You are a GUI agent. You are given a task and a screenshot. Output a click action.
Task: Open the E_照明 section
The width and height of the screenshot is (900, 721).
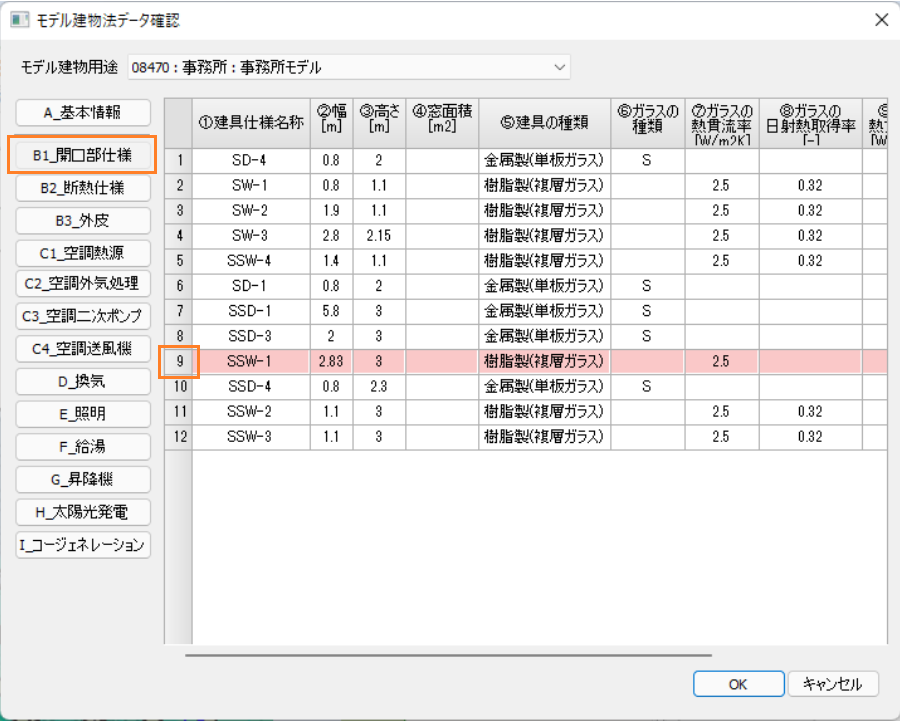pos(82,414)
